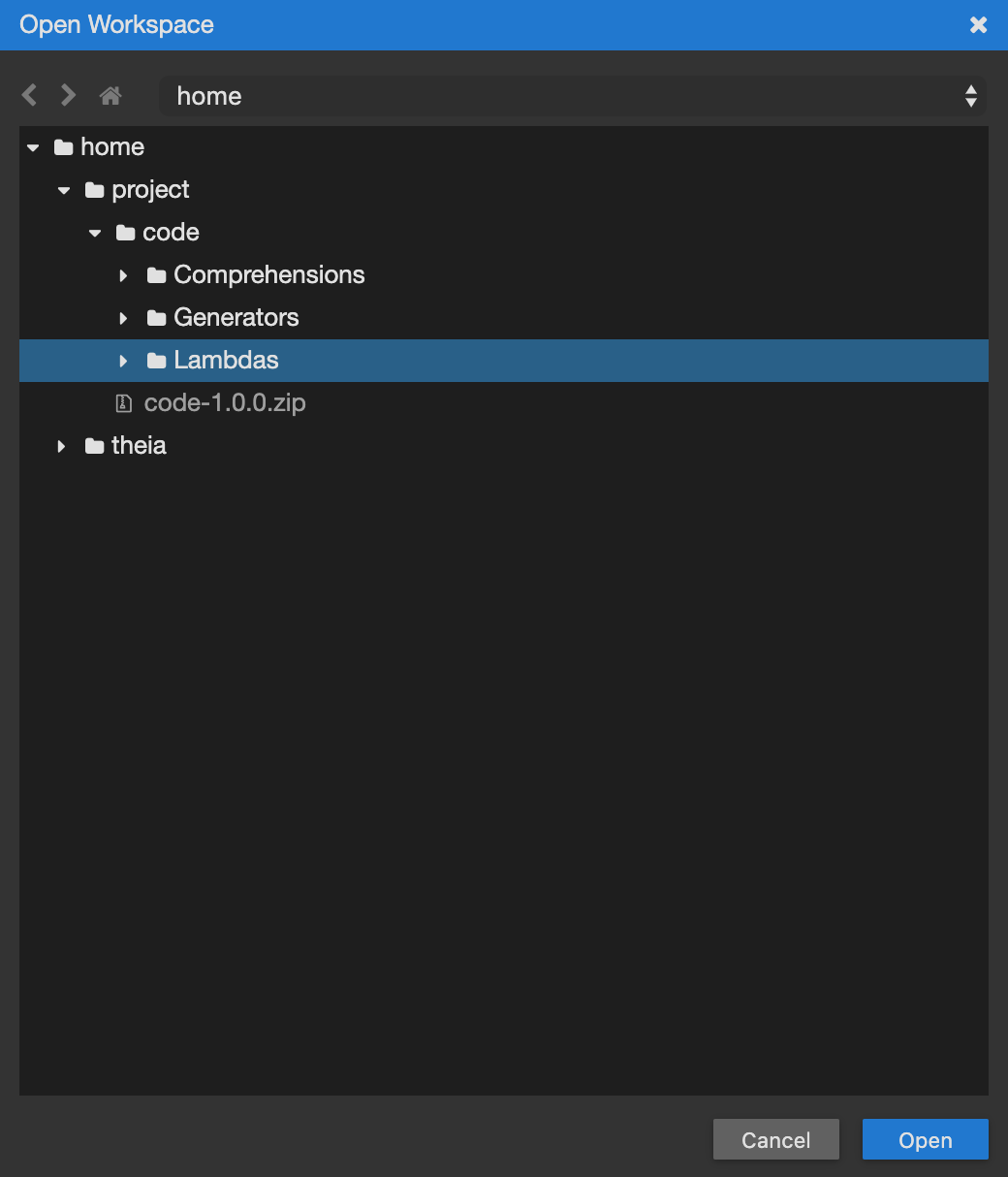This screenshot has width=1008, height=1177.
Task: Click the Generators folder icon
Action: (156, 318)
